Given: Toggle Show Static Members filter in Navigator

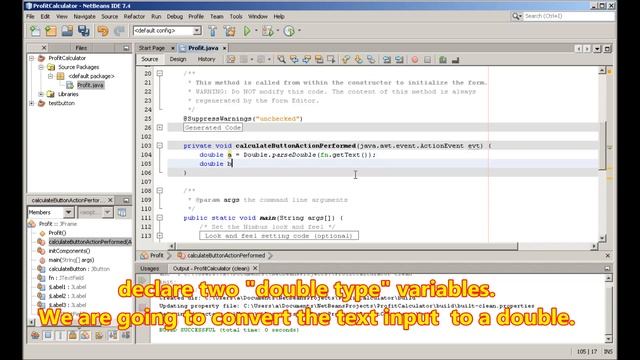Looking at the screenshot, I should pyautogui.click(x=60, y=335).
